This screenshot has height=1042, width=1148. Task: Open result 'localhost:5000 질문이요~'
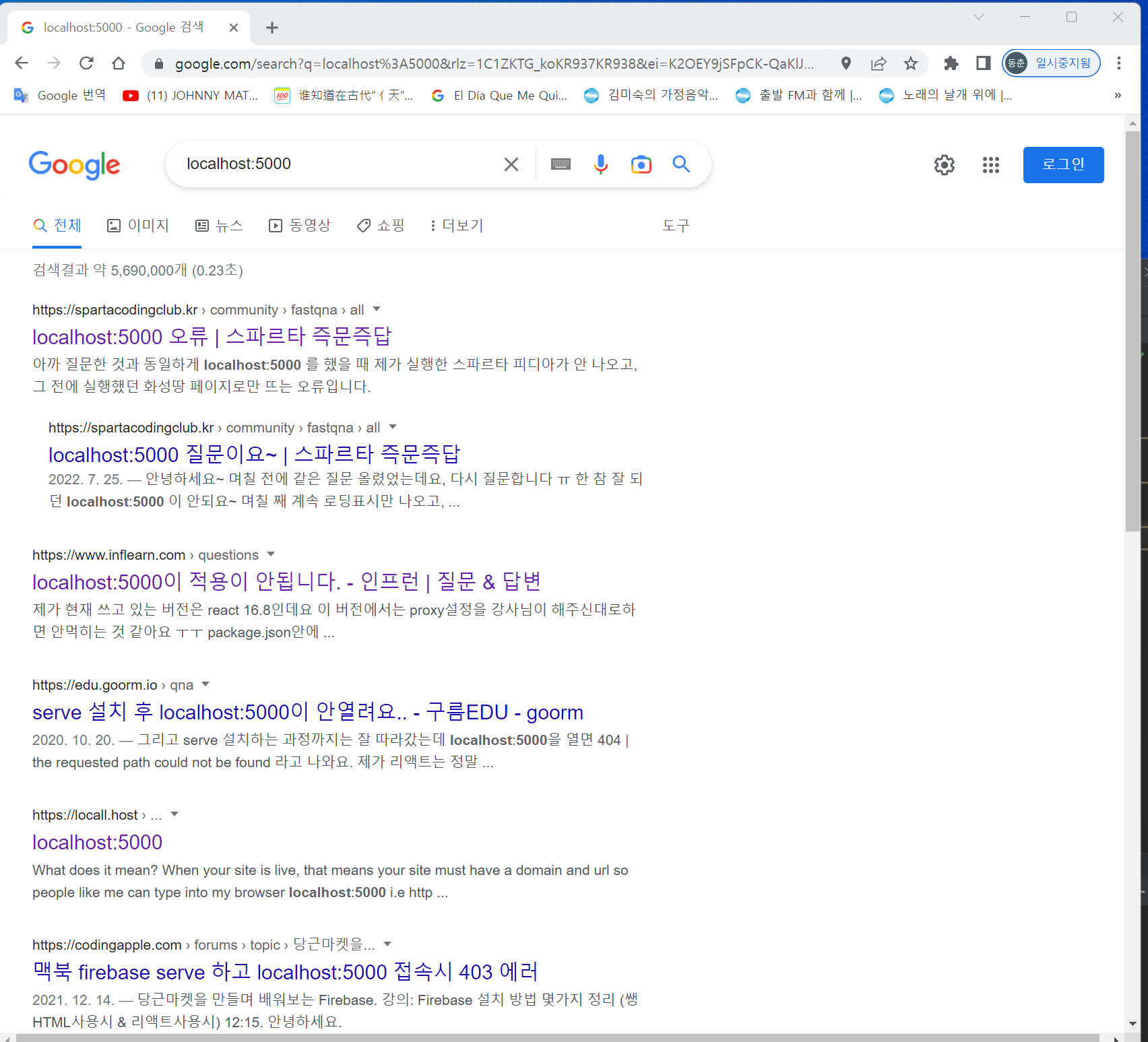tap(254, 454)
